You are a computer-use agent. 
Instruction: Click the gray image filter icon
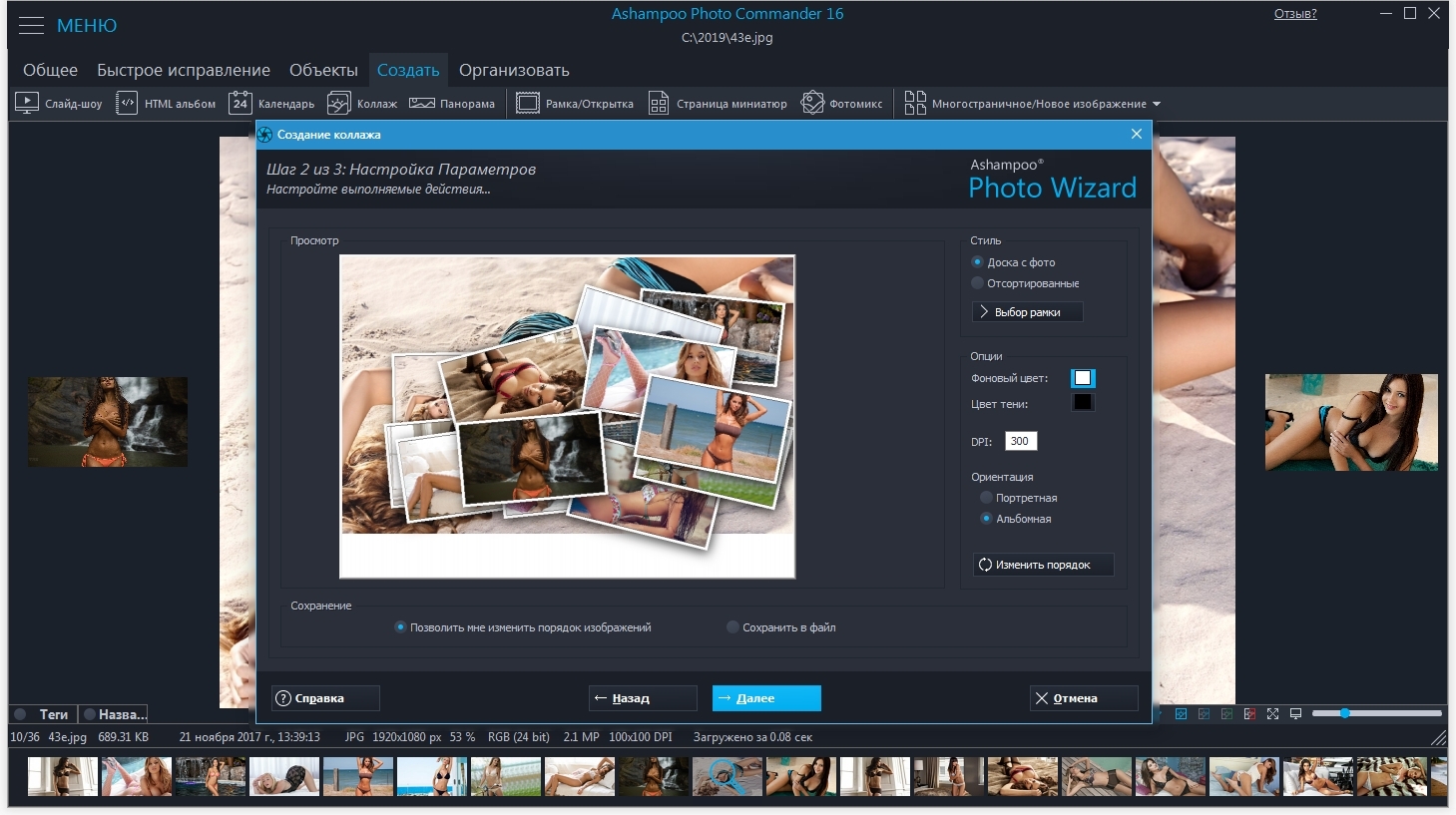[x=1204, y=714]
